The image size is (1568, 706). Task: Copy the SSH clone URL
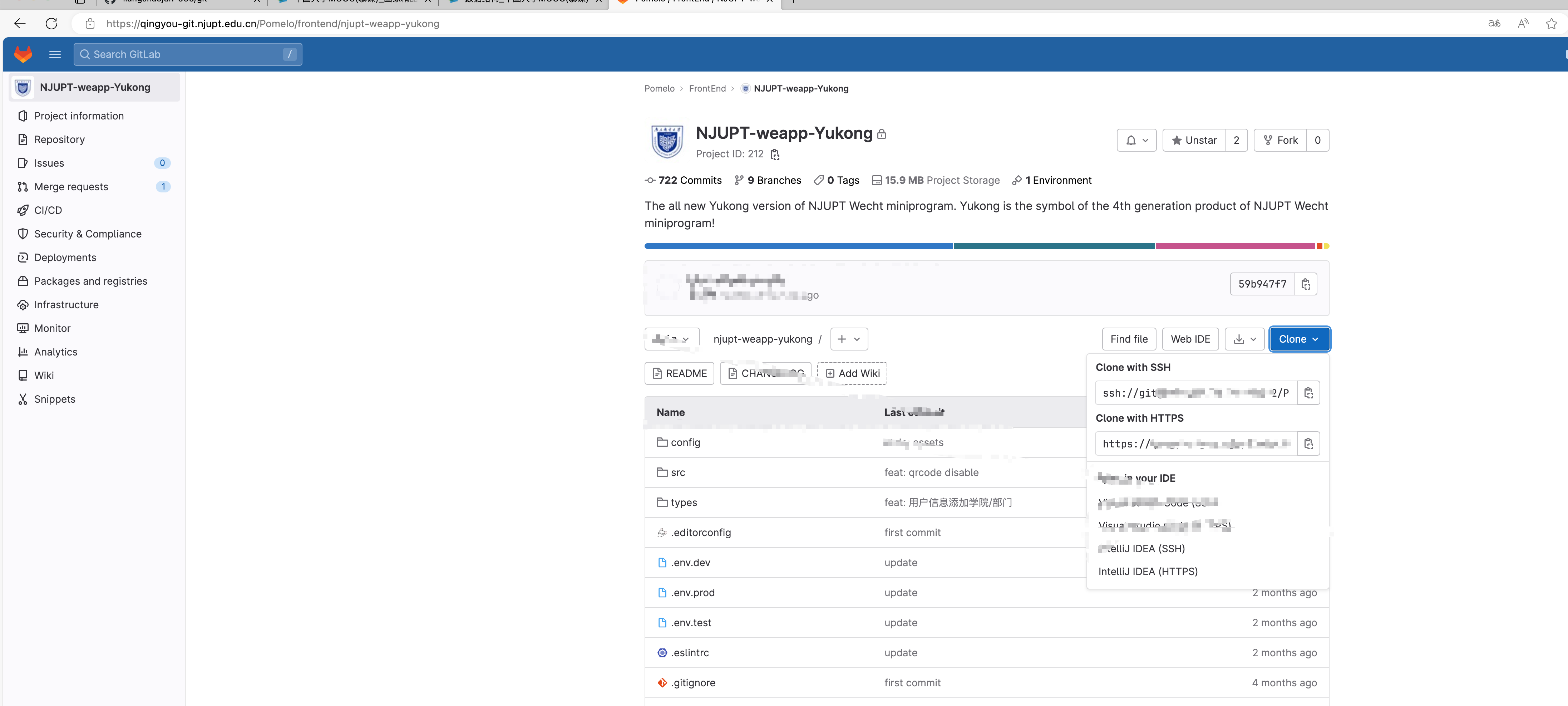(x=1309, y=393)
